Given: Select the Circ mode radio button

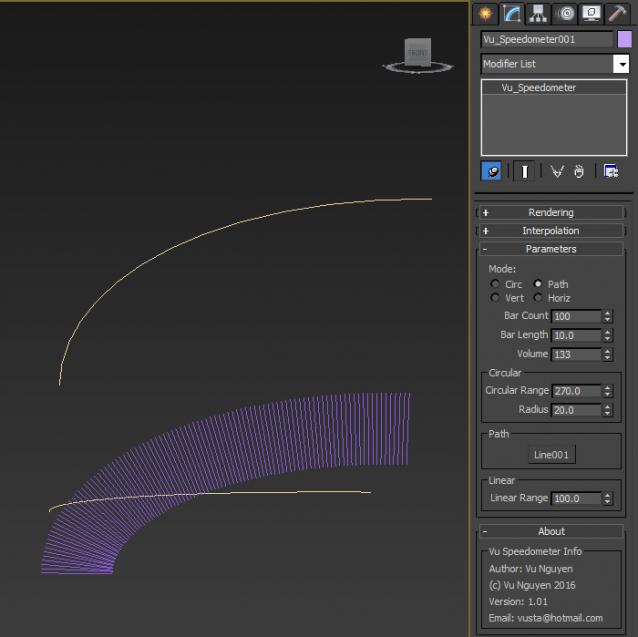Looking at the screenshot, I should [x=495, y=285].
